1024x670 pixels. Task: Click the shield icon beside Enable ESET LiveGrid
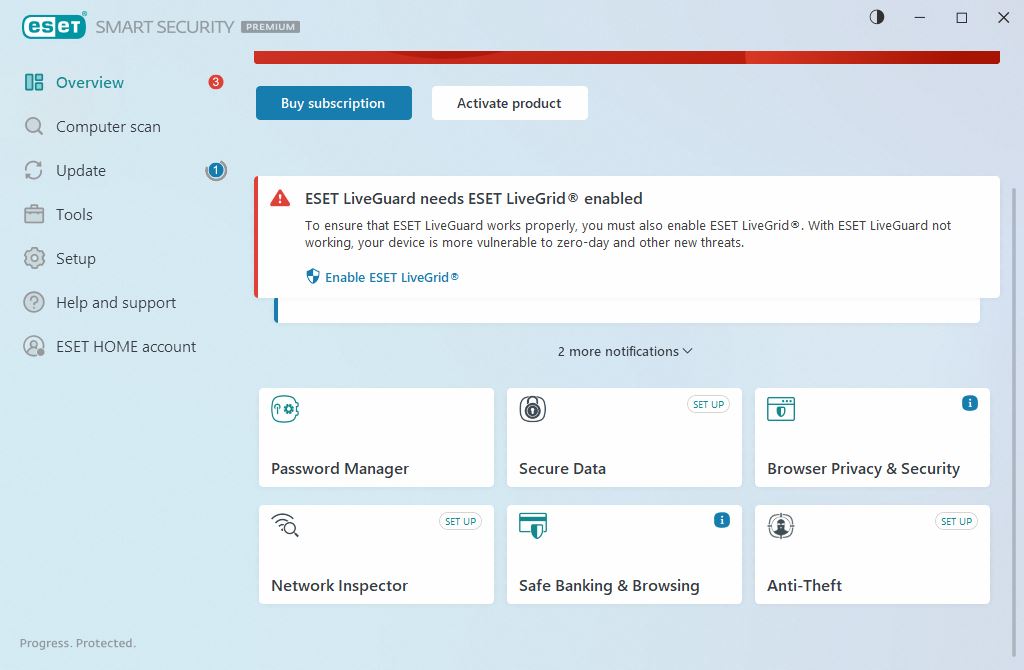pos(313,277)
